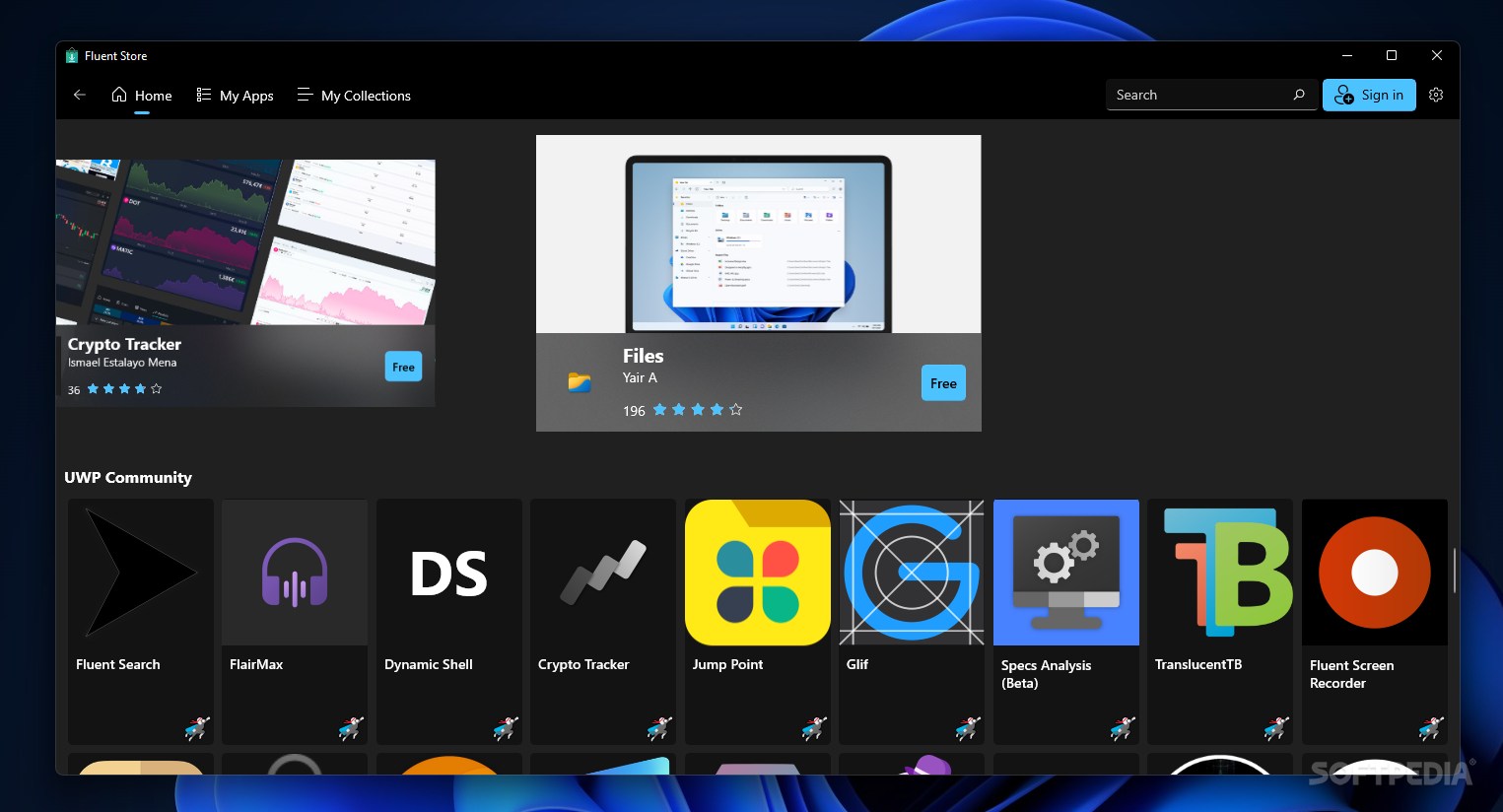Open settings gear icon
Viewport: 1503px width, 812px height.
coord(1436,95)
